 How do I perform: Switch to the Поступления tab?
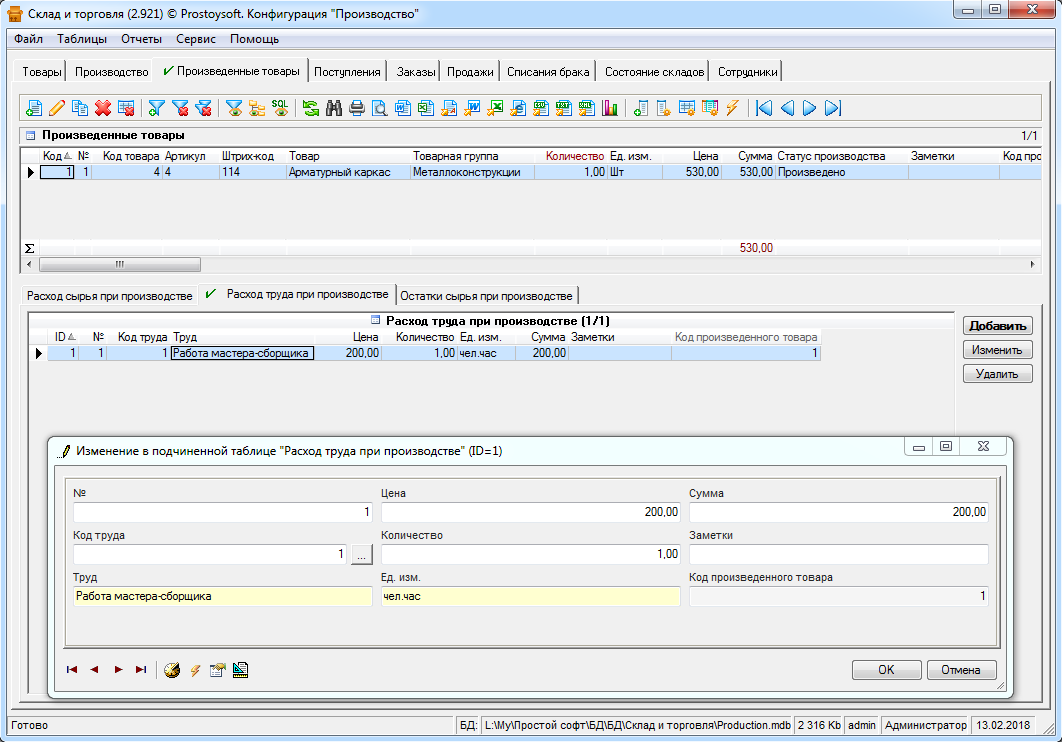pyautogui.click(x=347, y=72)
